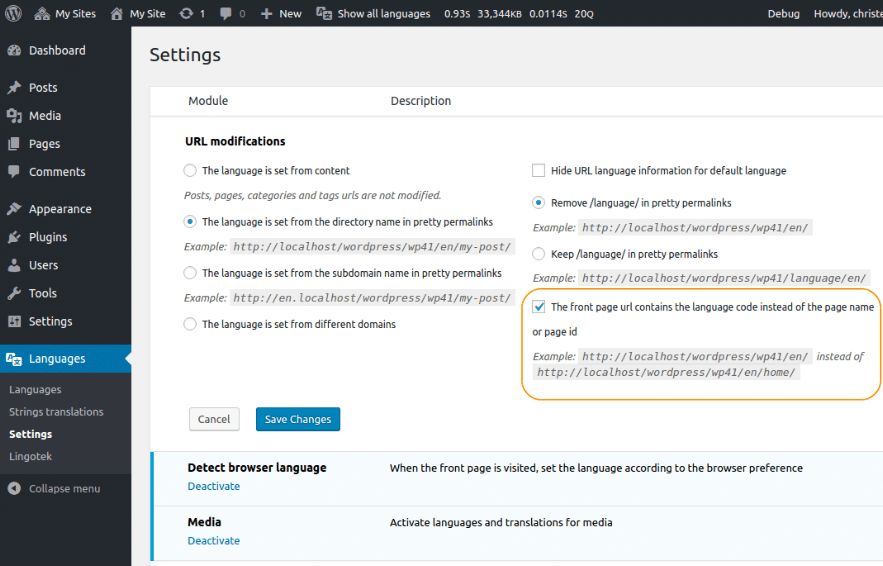Uncheck front page url contains language code option
Image resolution: width=883 pixels, height=566 pixels.
point(538,306)
